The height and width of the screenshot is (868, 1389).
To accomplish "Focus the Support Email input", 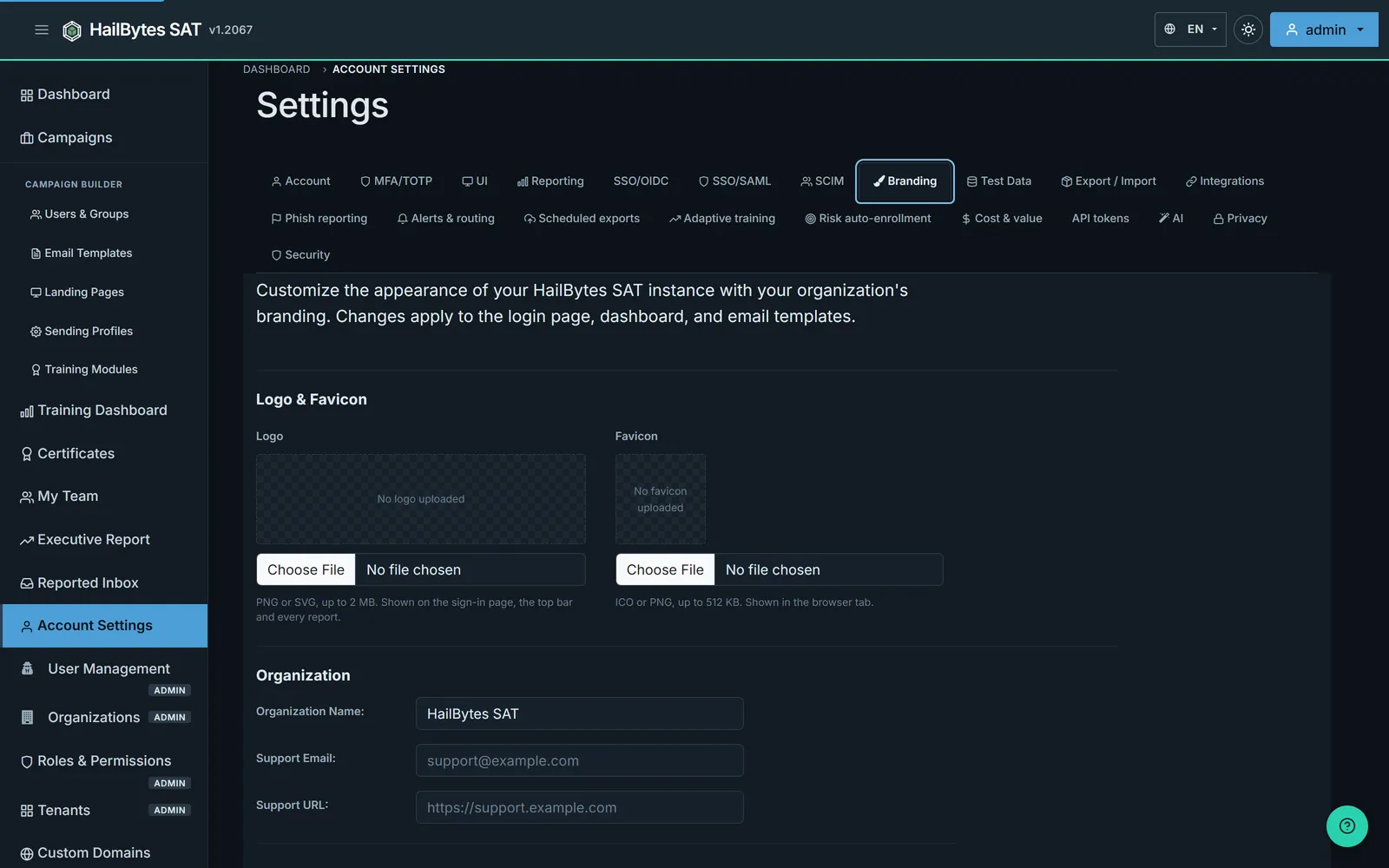I will (x=580, y=761).
